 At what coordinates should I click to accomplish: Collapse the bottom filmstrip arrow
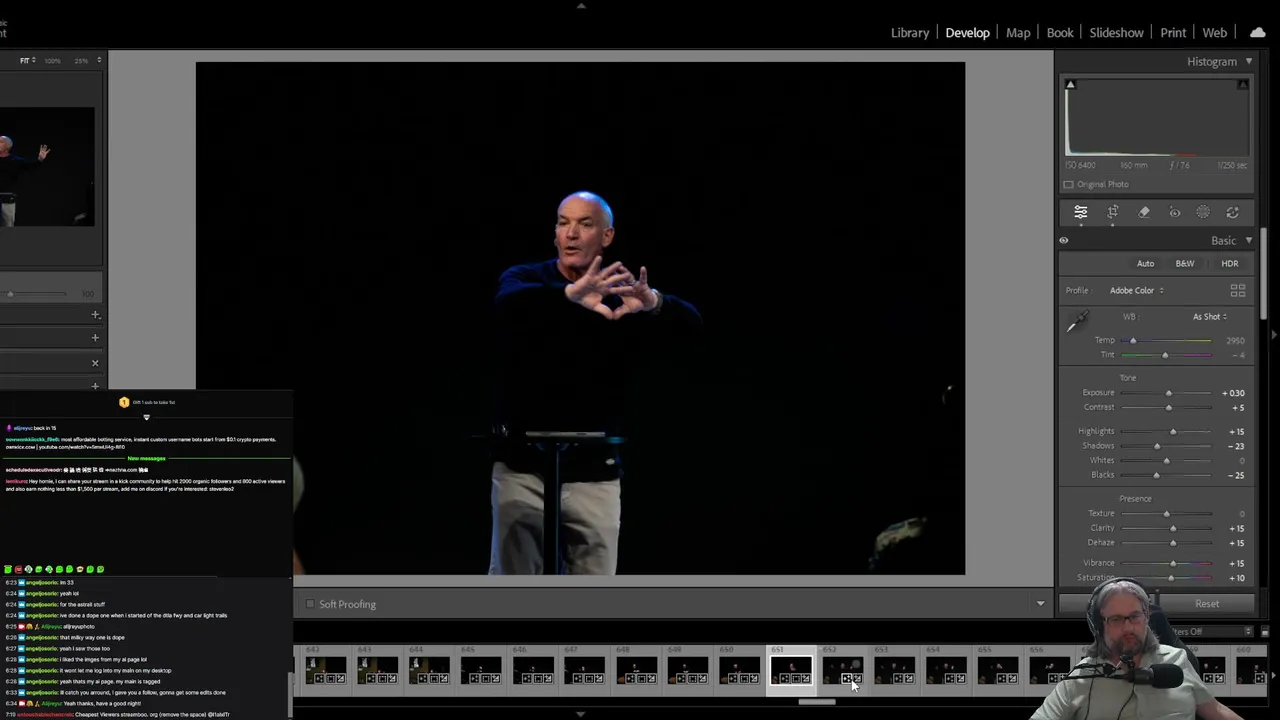(x=581, y=714)
